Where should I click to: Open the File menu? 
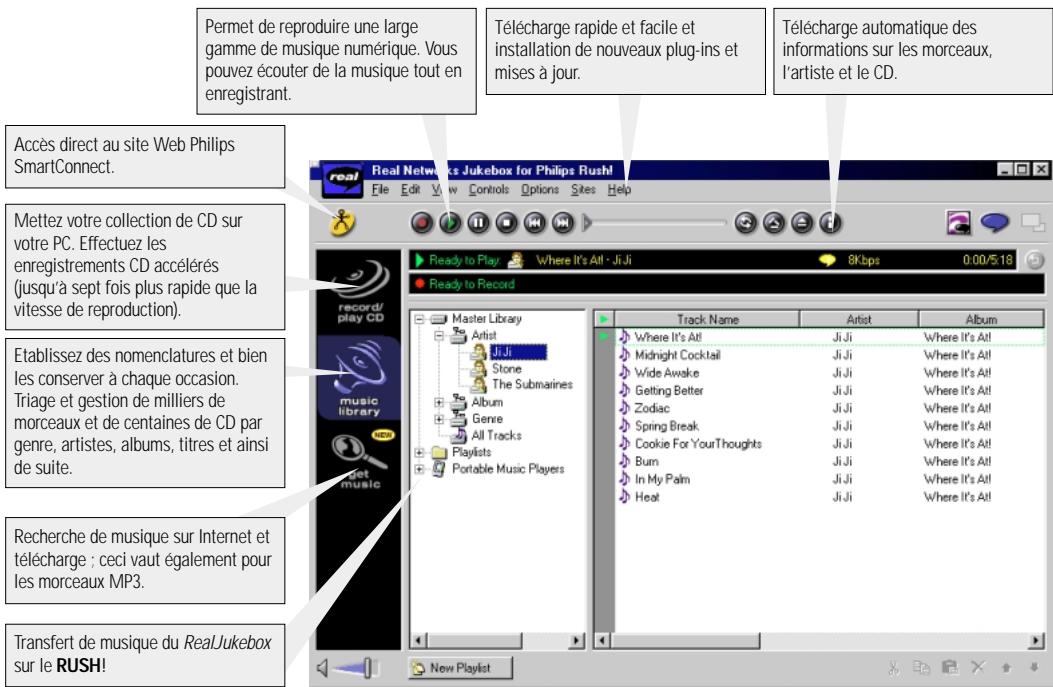tap(380, 189)
